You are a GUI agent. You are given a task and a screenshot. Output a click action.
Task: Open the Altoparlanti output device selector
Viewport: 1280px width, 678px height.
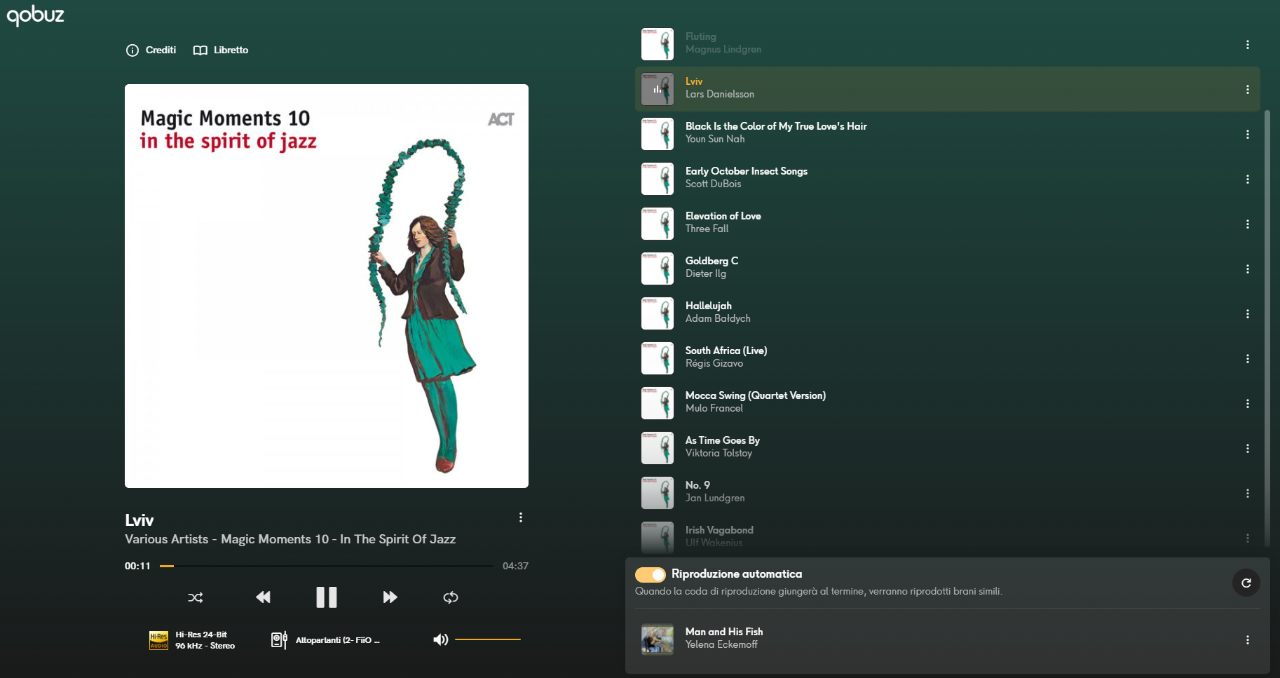(x=326, y=640)
